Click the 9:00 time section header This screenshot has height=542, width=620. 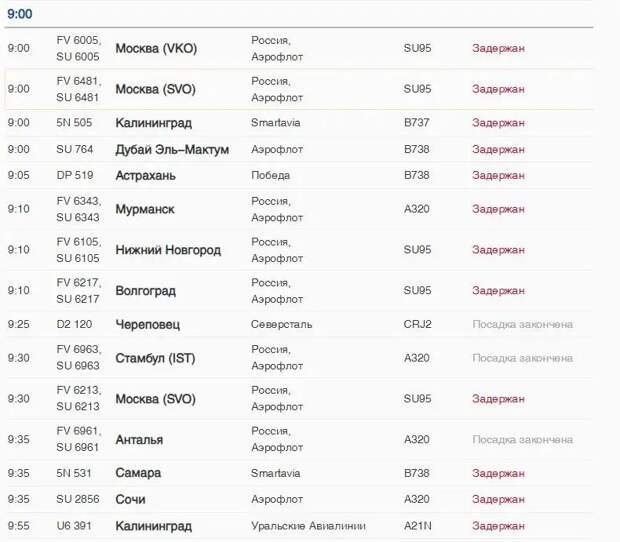(20, 14)
